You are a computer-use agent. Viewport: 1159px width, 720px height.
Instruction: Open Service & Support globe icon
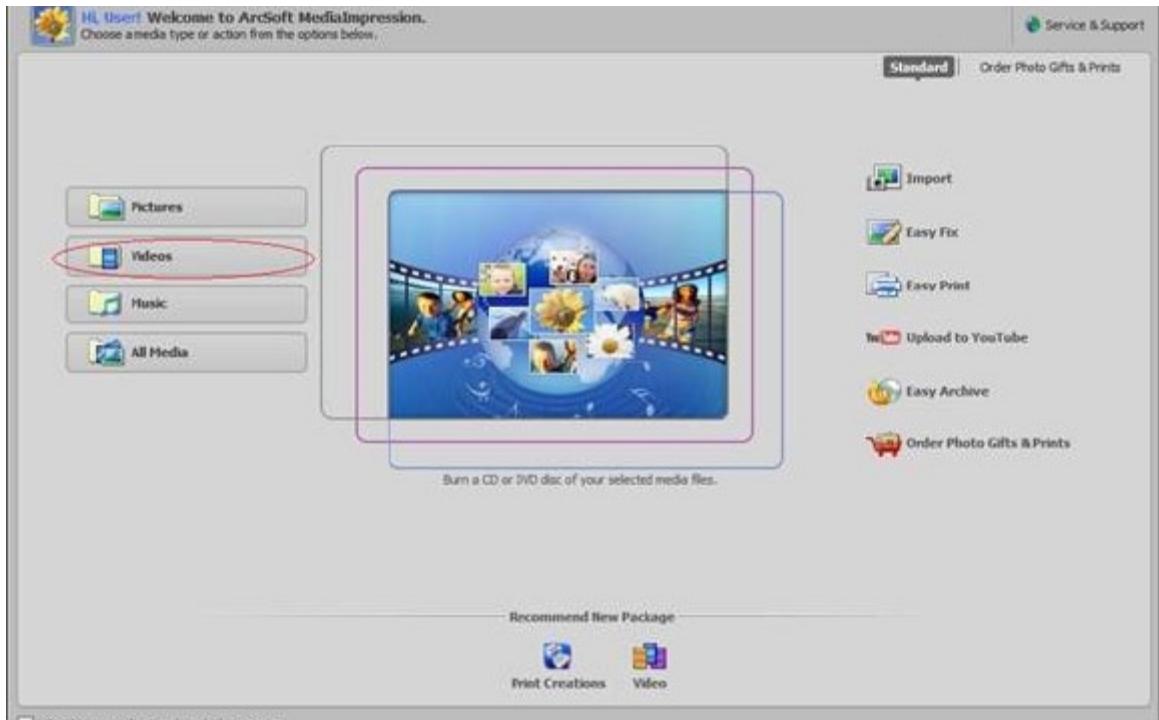point(1033,25)
